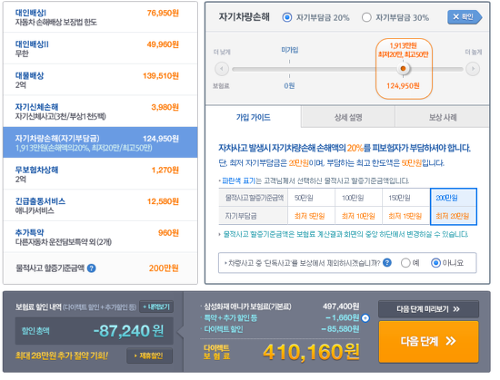Screen dimensions: 500x380
Task: Click the left arrow to lower coverage
Action: click(x=222, y=69)
